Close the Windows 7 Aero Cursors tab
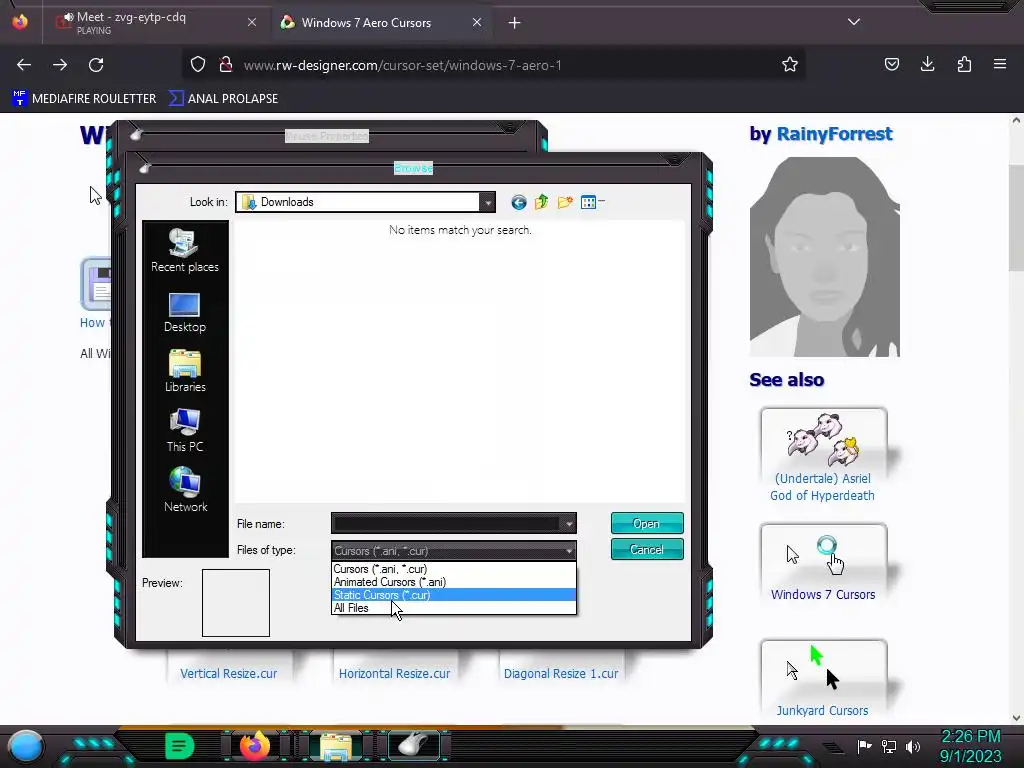 (x=477, y=22)
